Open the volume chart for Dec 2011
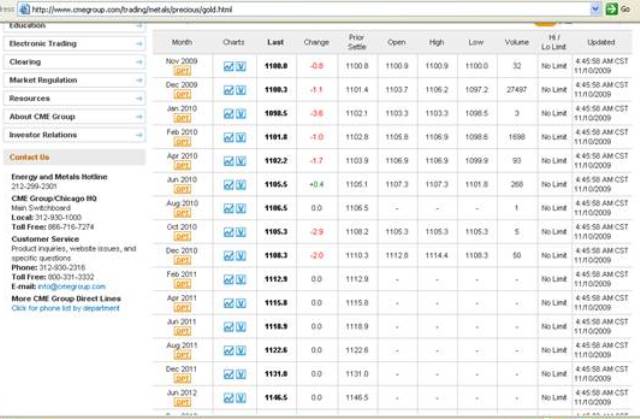 pos(241,374)
